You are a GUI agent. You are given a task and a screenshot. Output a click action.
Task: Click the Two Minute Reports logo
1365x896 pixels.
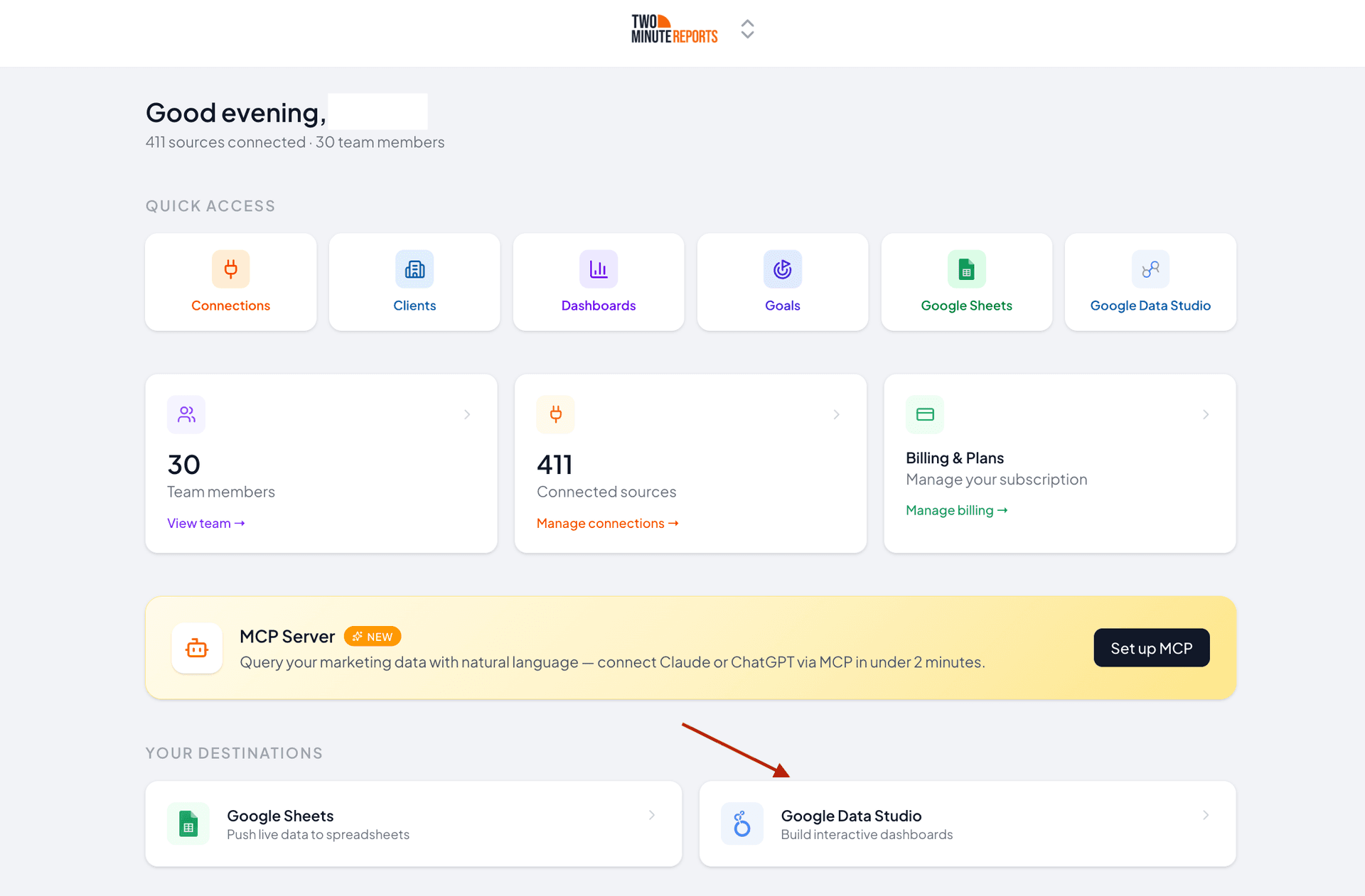(674, 29)
